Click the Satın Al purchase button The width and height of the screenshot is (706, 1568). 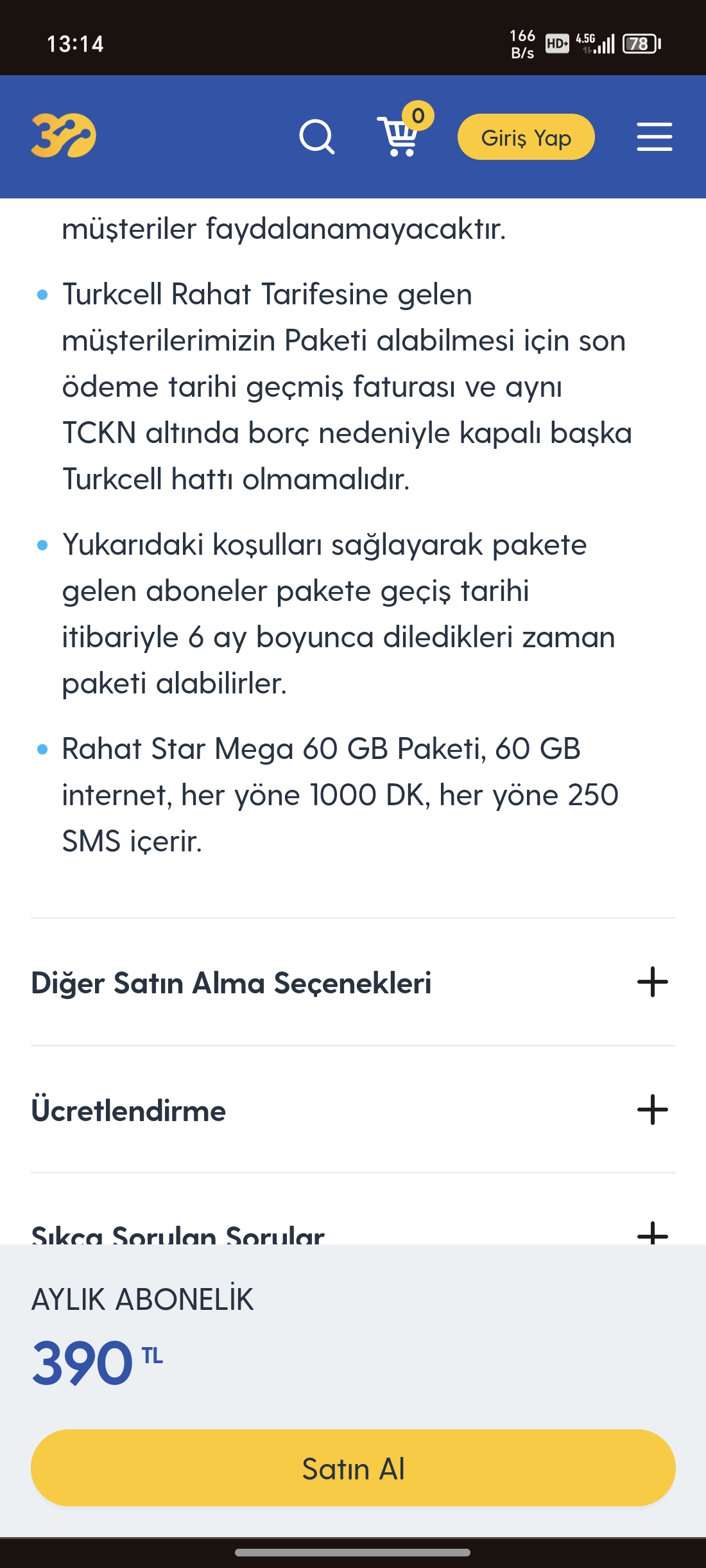pyautogui.click(x=353, y=1468)
